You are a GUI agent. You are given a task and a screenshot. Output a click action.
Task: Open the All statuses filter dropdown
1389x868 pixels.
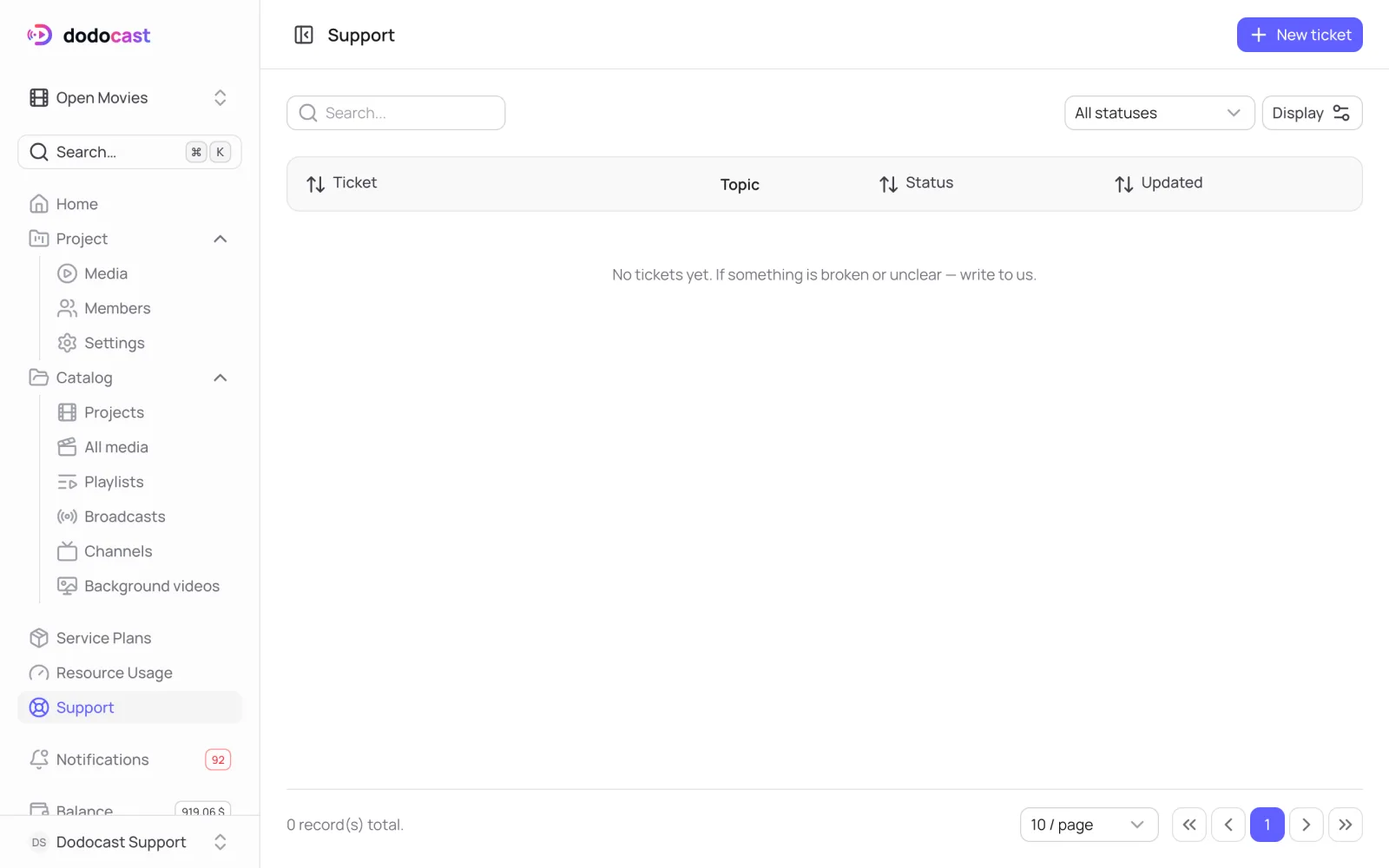click(x=1159, y=113)
